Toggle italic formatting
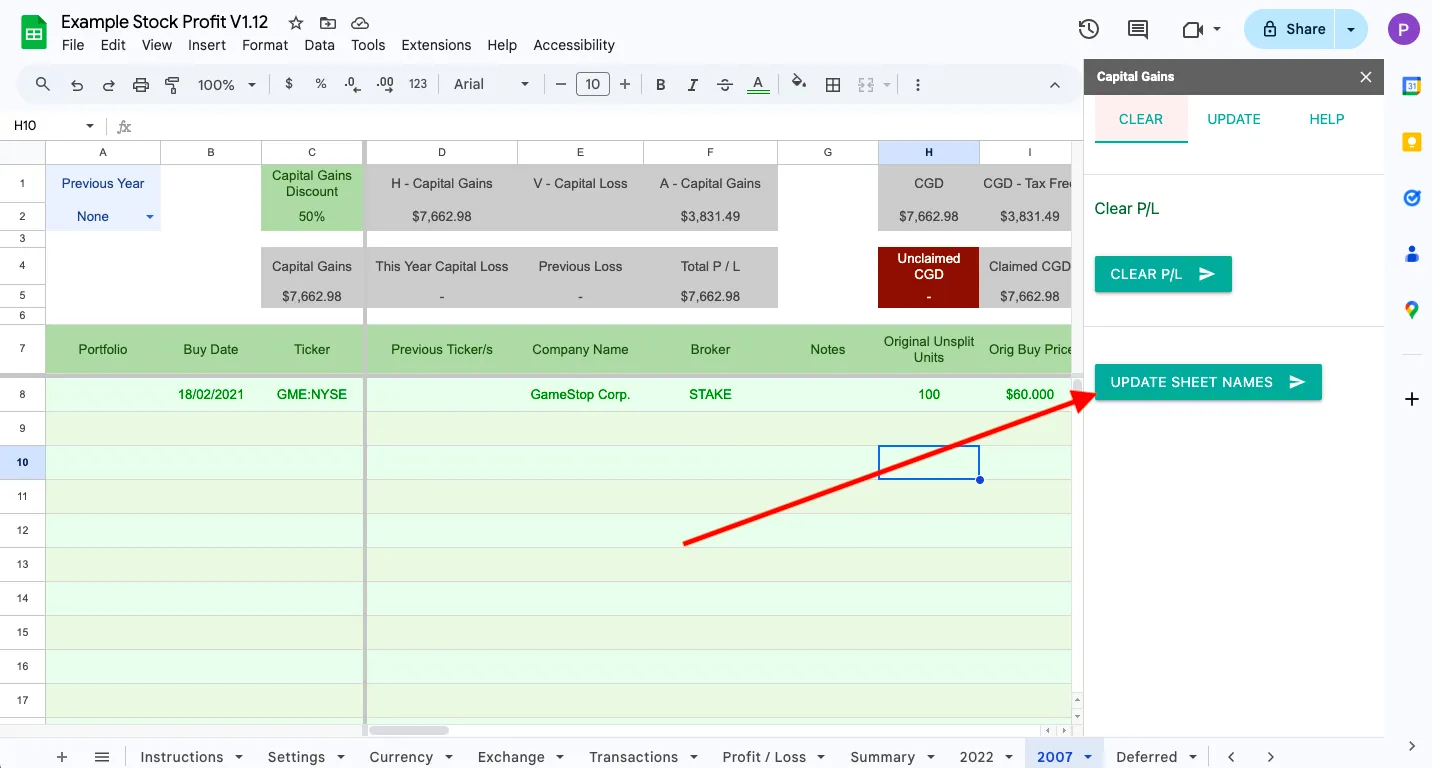This screenshot has width=1432, height=768. (692, 85)
